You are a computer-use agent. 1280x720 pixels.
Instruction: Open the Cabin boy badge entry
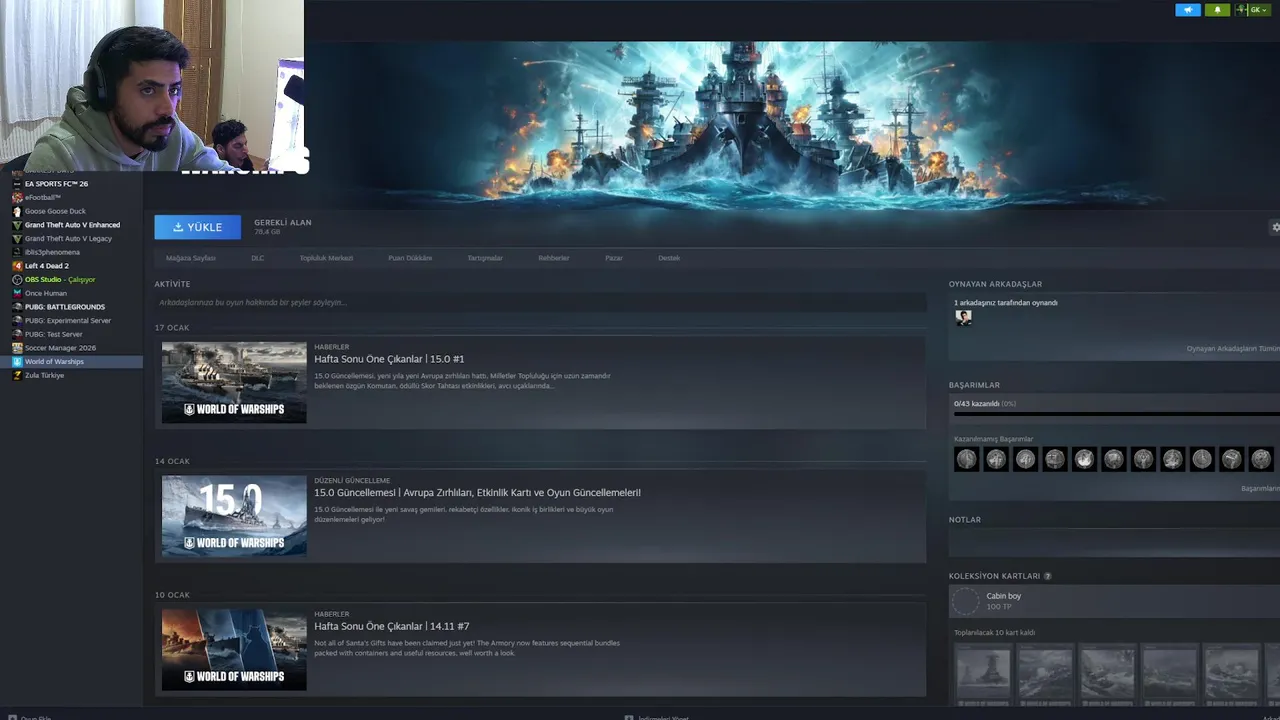coord(1114,601)
